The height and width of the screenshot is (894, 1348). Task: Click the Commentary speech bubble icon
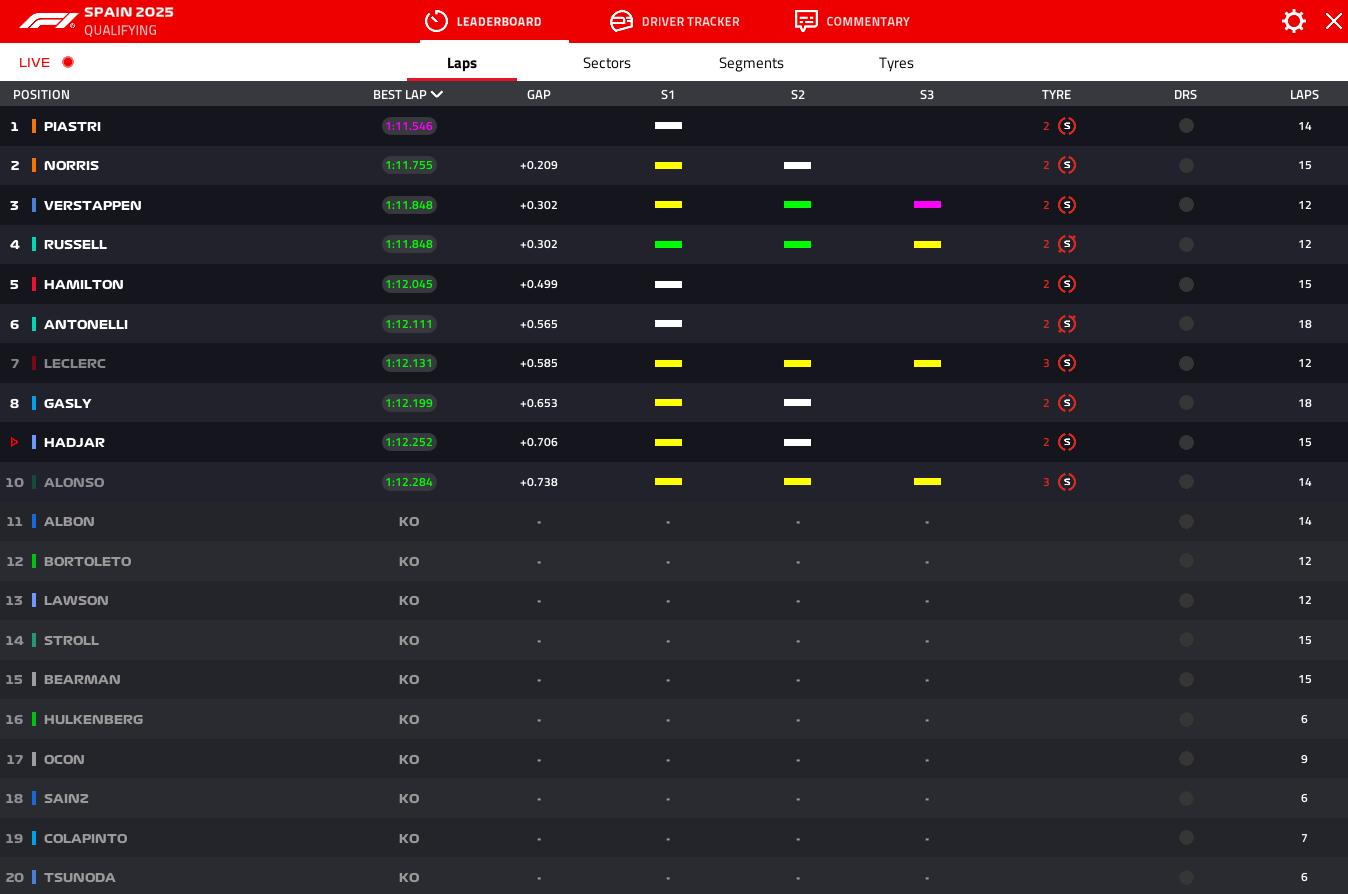coord(806,21)
